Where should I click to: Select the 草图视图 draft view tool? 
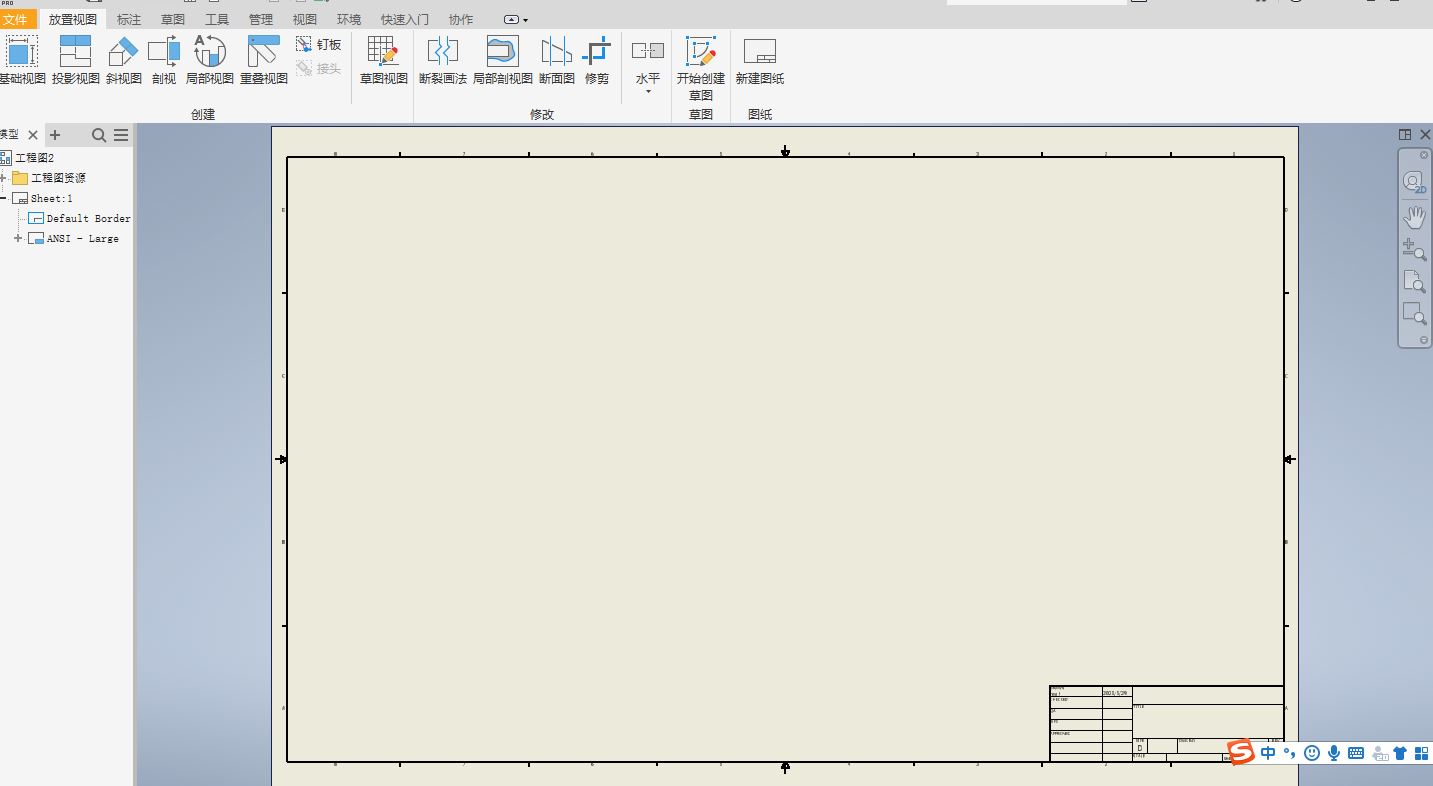point(384,59)
